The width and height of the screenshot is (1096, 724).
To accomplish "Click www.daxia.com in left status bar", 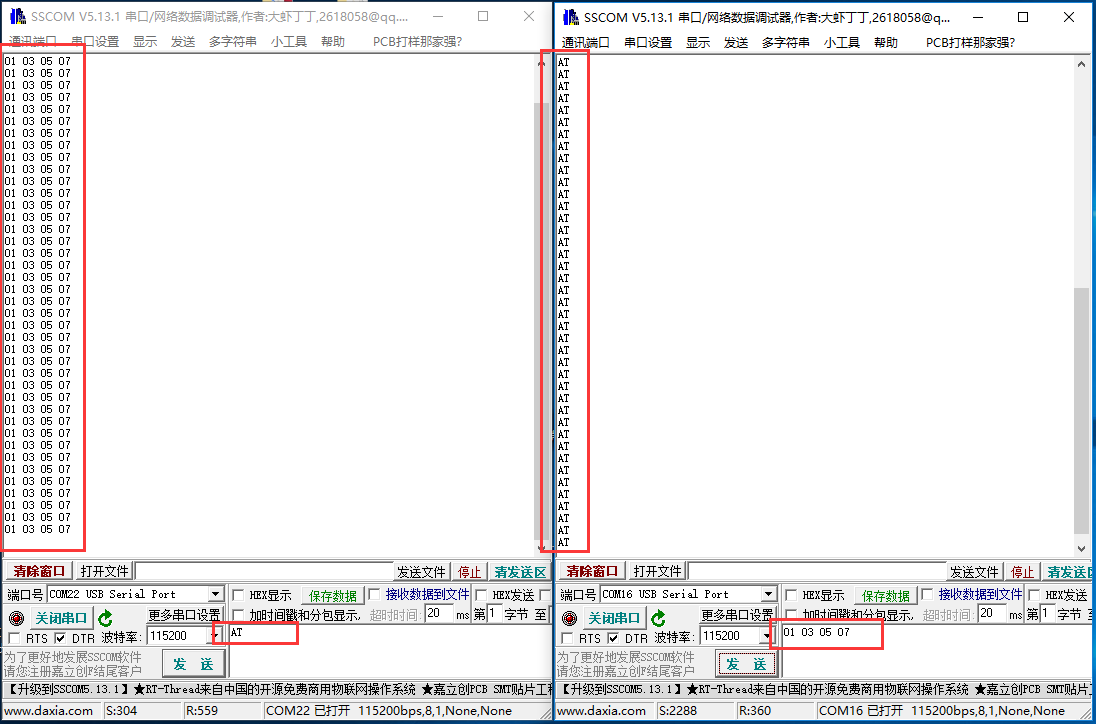I will (48, 711).
